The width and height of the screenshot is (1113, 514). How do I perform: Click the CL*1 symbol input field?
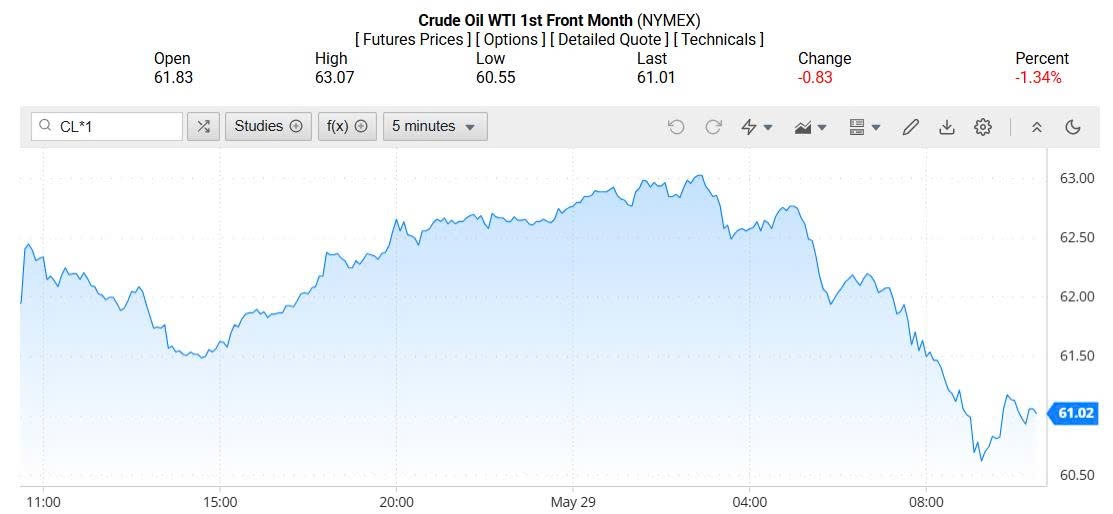(x=115, y=126)
